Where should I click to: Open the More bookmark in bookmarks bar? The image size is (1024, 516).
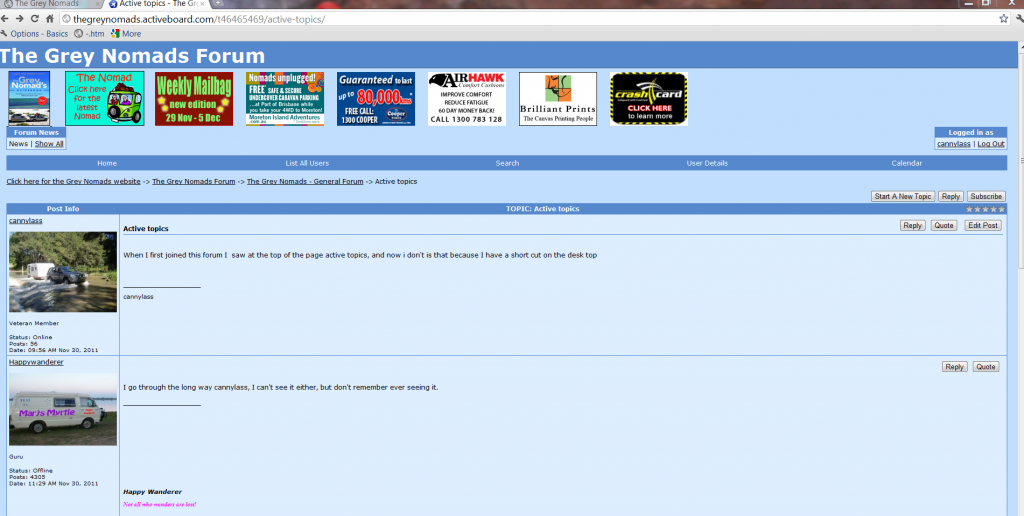click(x=126, y=34)
